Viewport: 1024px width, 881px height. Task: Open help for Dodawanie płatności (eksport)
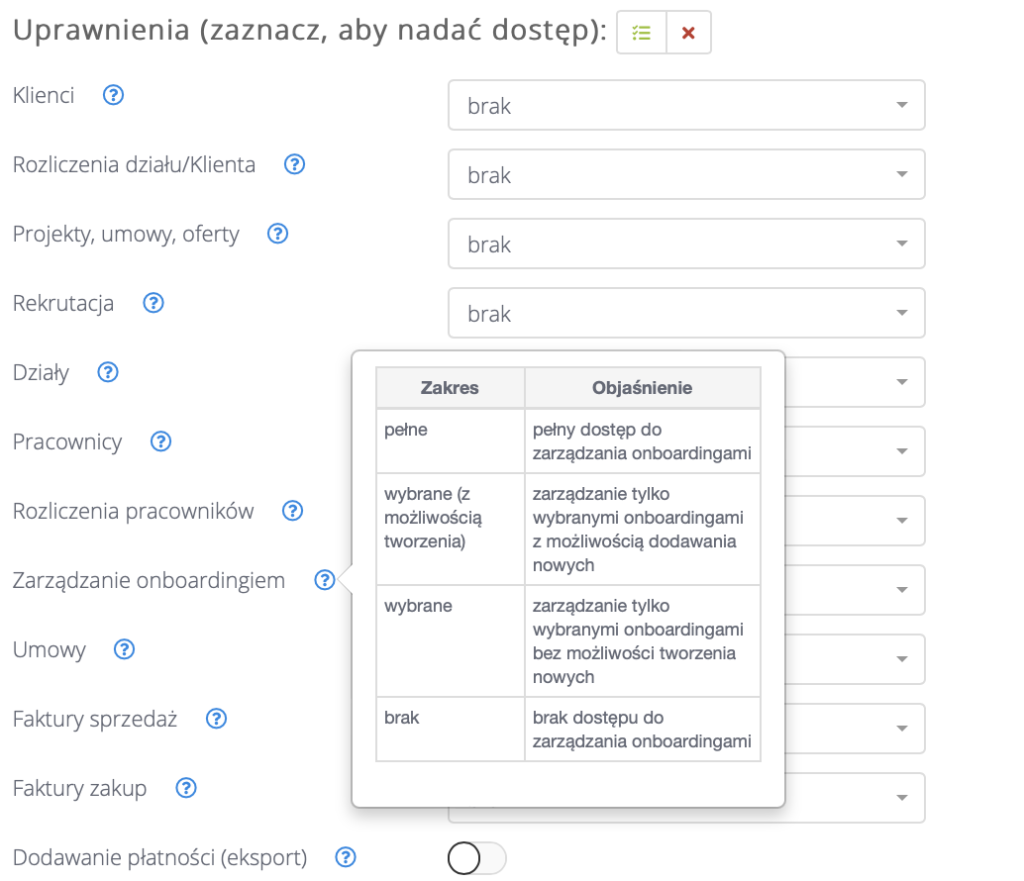(346, 857)
